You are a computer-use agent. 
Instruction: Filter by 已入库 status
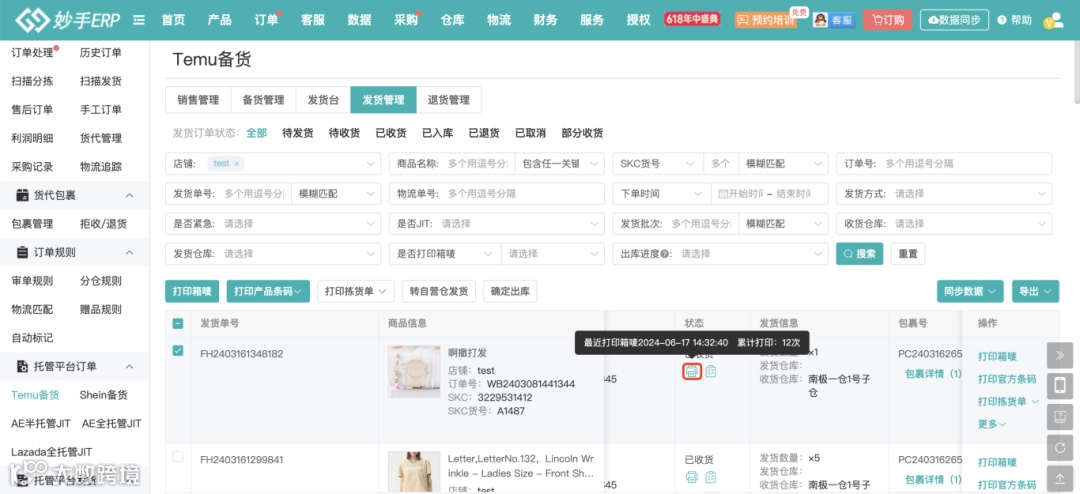437,133
